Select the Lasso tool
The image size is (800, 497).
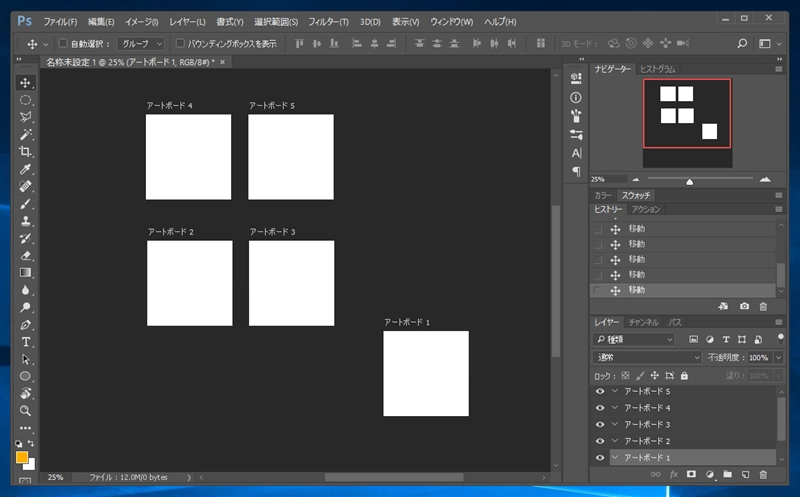(26, 117)
